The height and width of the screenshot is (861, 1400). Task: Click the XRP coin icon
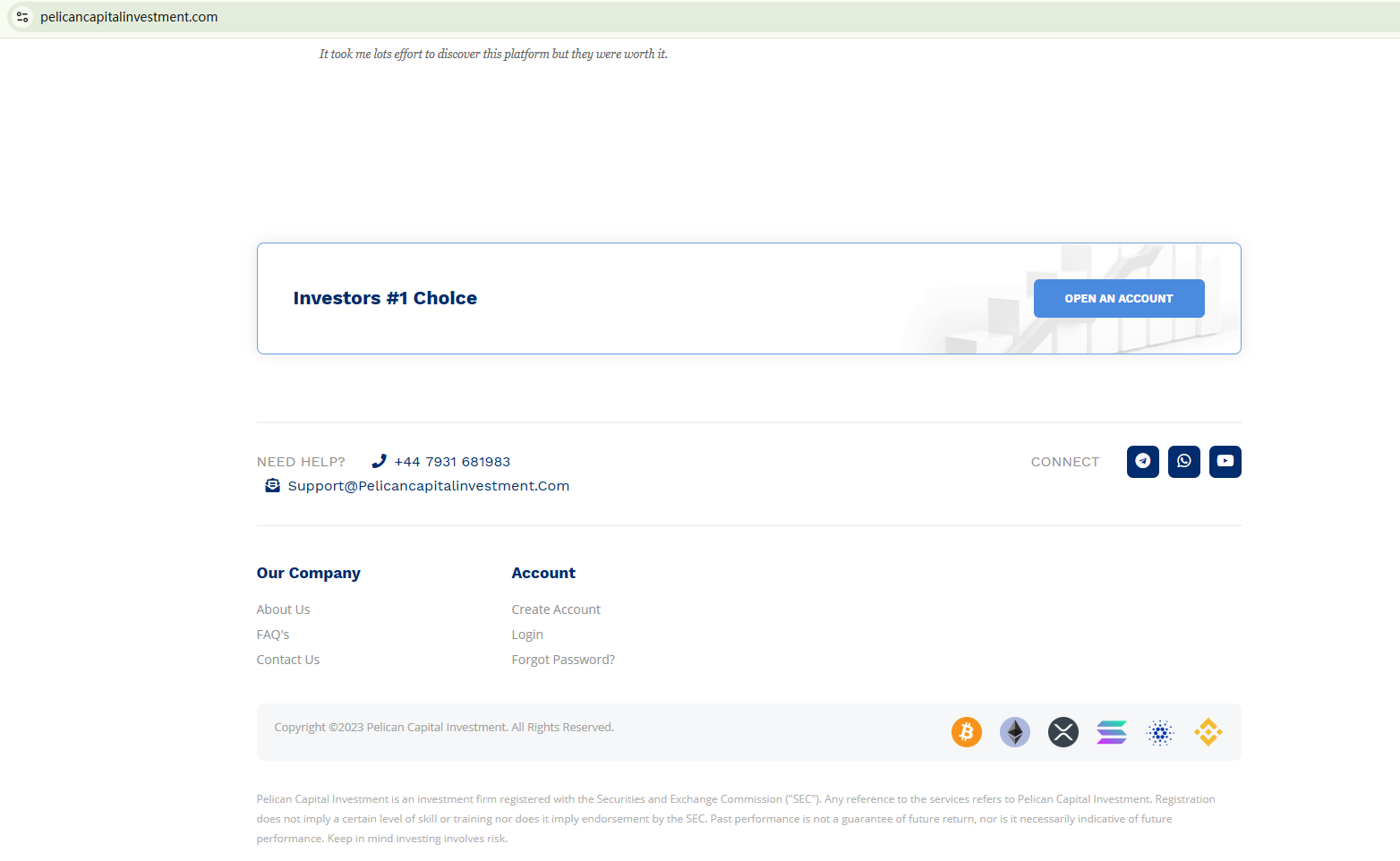click(1063, 732)
